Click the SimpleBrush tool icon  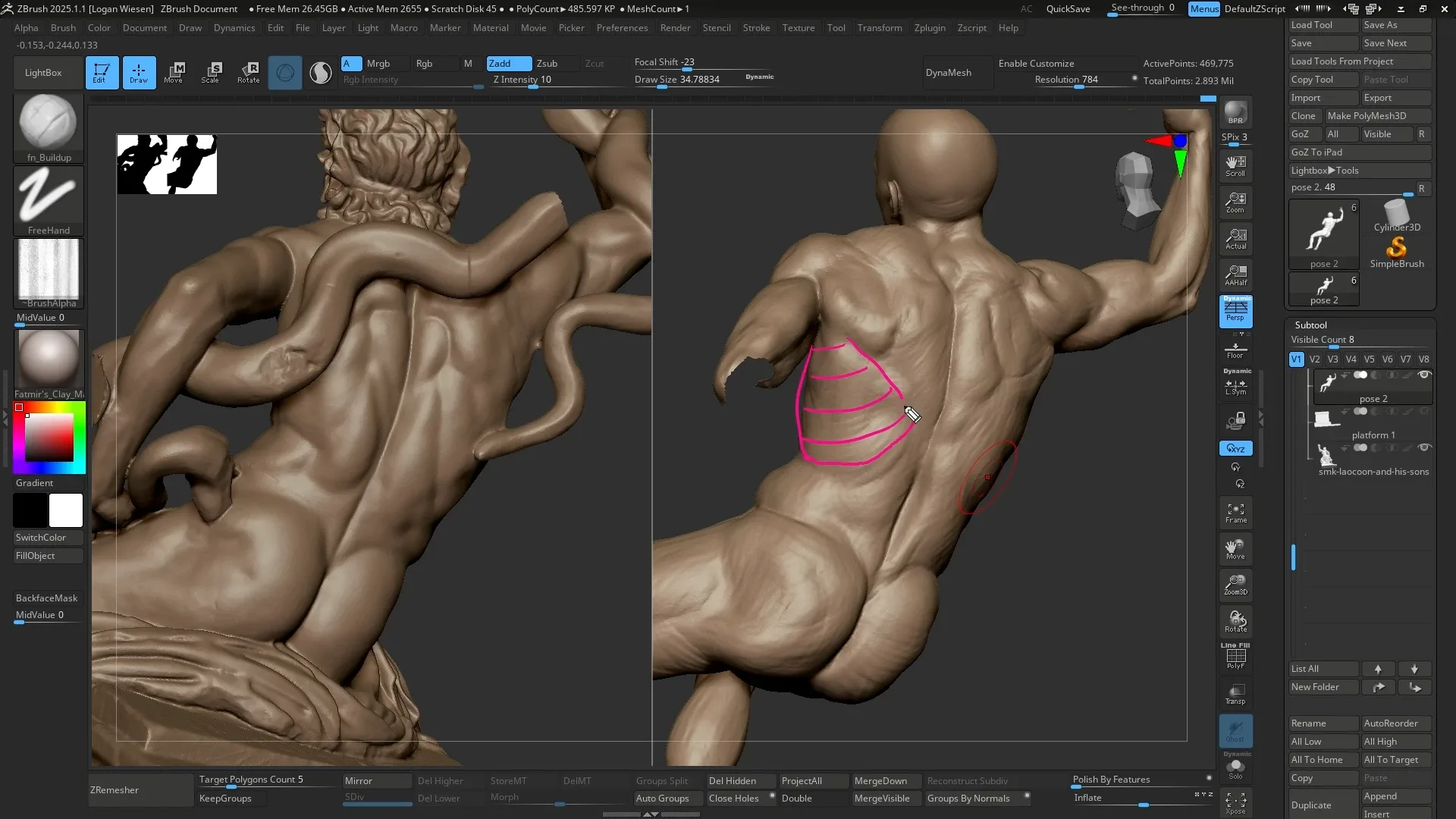click(x=1396, y=253)
